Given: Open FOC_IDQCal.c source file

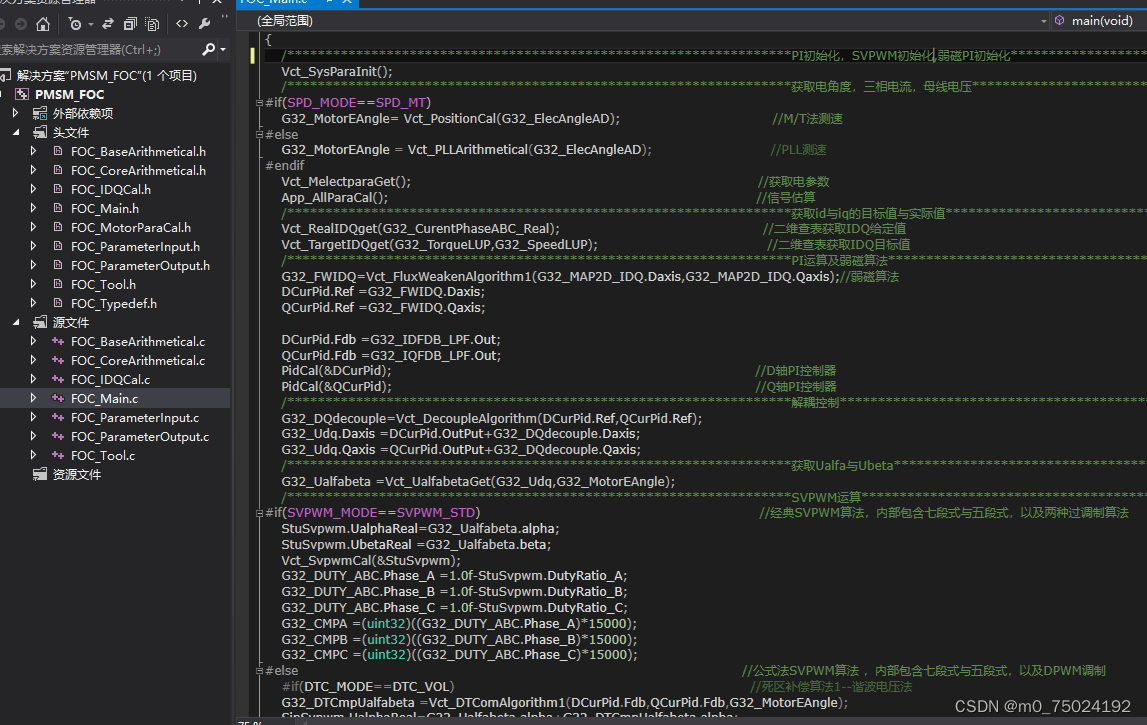Looking at the screenshot, I should tap(110, 379).
